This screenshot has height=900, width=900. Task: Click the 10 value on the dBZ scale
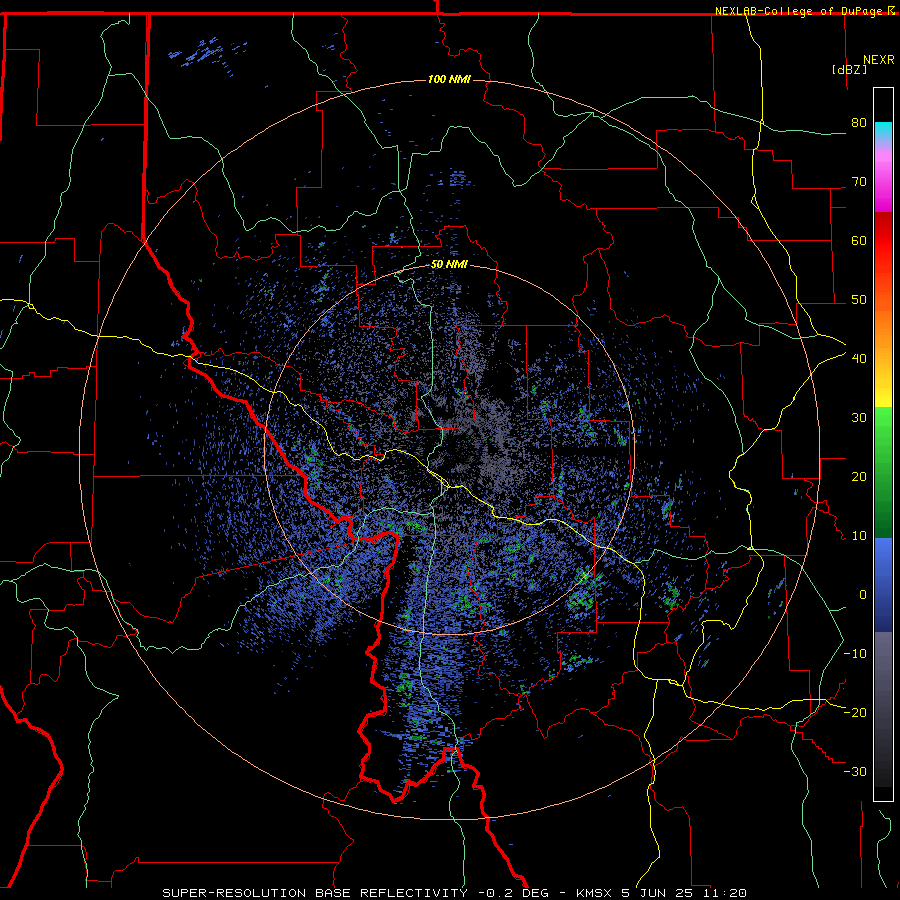[x=859, y=536]
